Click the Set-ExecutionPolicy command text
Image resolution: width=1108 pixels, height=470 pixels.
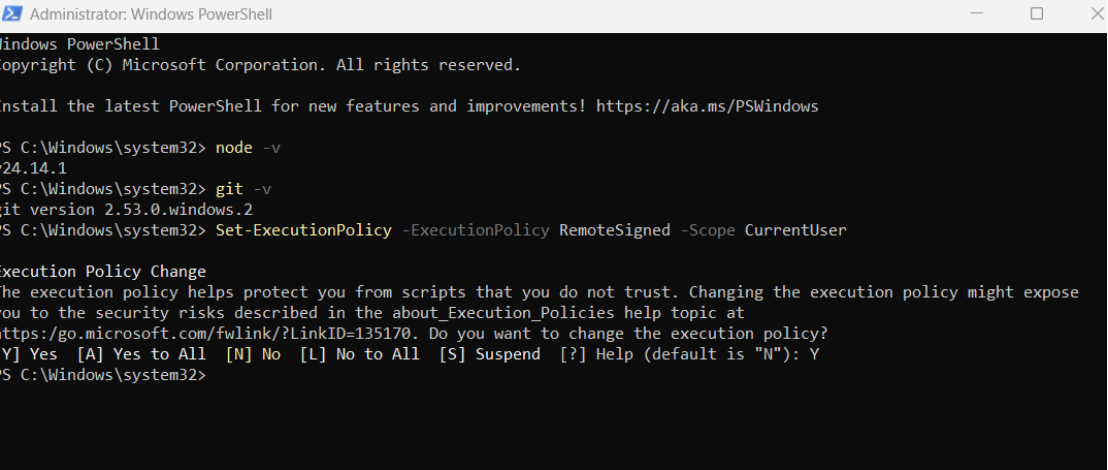[303, 231]
